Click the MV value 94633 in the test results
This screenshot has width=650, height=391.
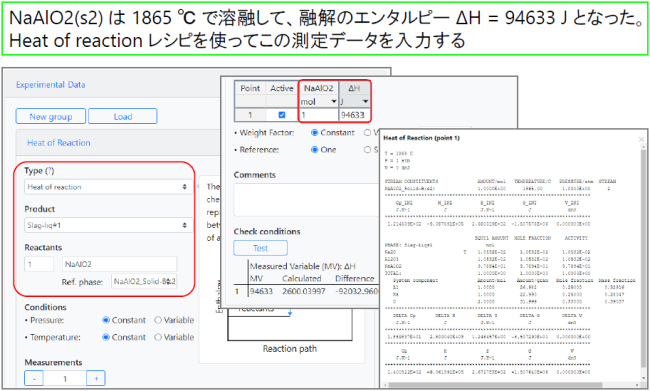click(261, 291)
